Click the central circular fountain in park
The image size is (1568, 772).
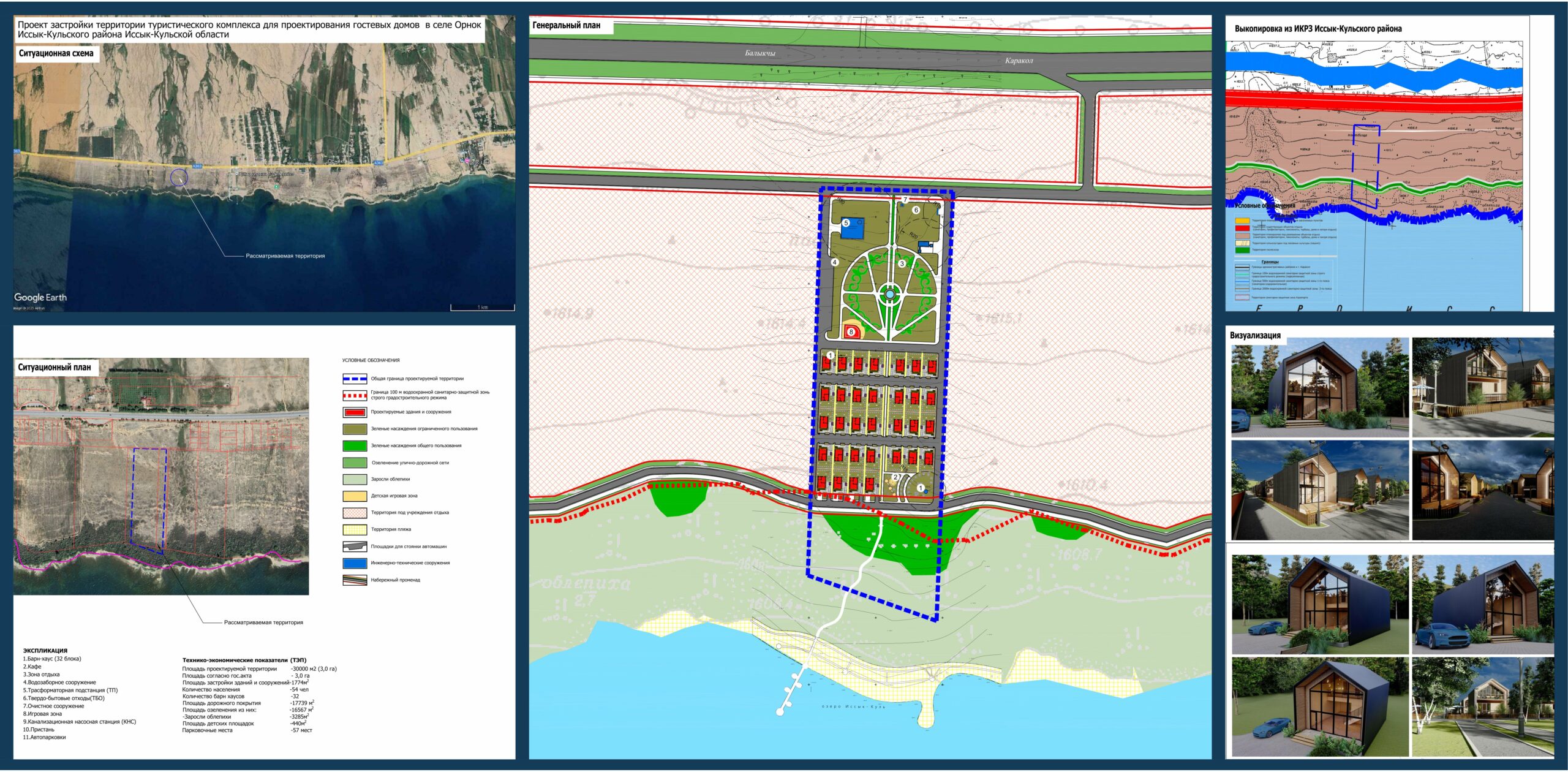pyautogui.click(x=889, y=295)
